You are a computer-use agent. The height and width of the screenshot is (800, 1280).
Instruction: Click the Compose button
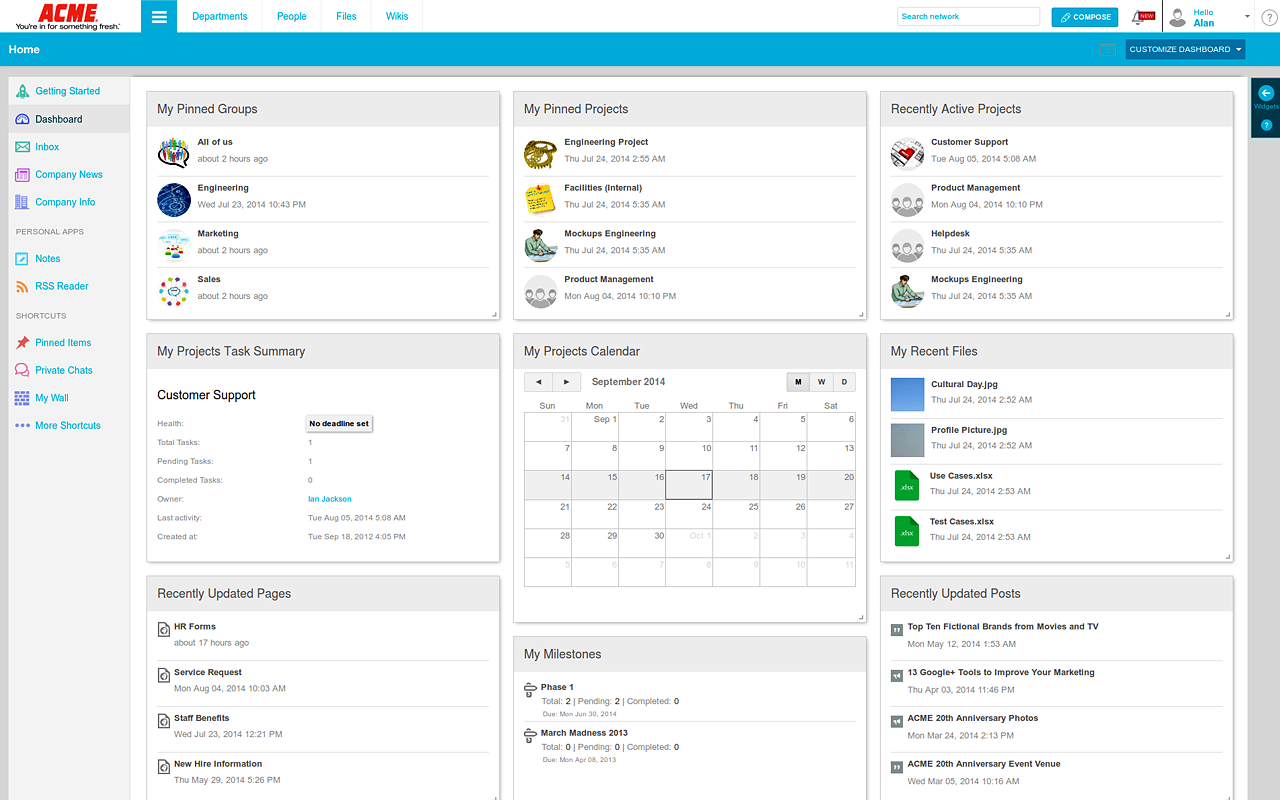tap(1084, 17)
